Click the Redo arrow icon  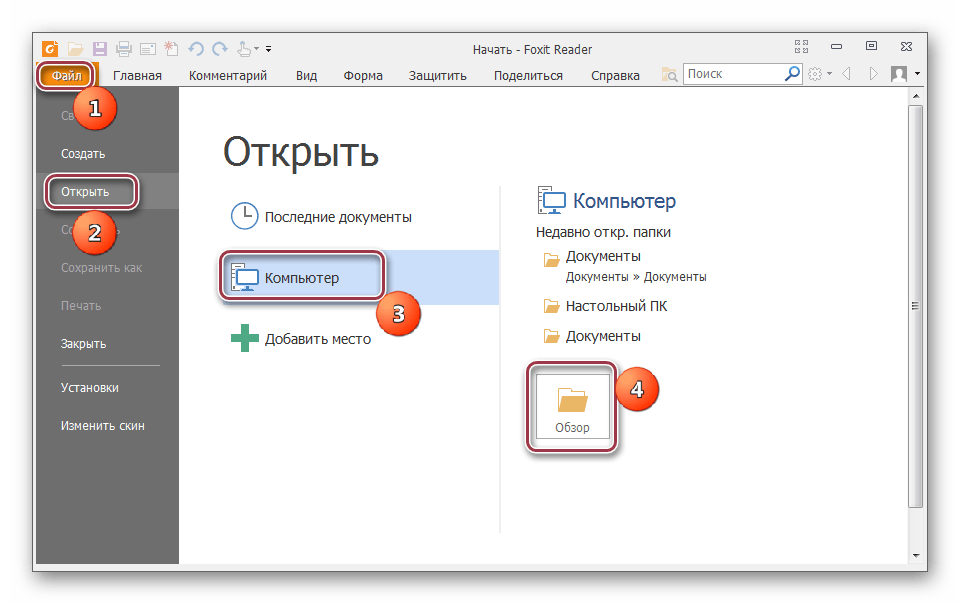pos(220,48)
